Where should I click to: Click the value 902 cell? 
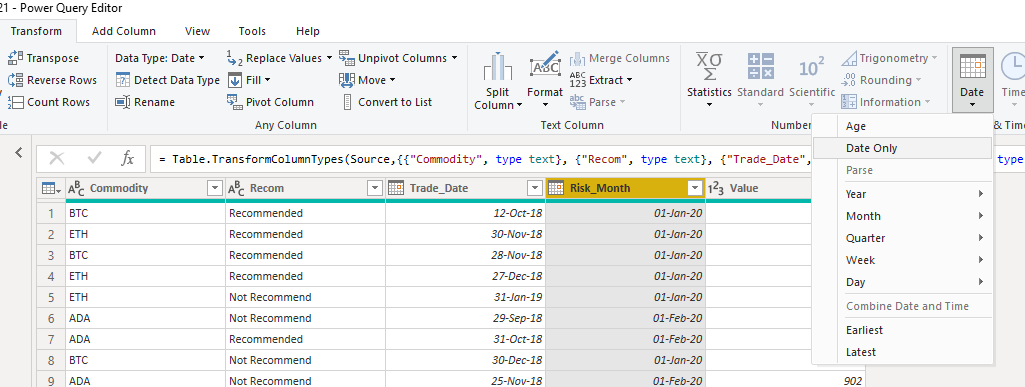pyautogui.click(x=785, y=380)
